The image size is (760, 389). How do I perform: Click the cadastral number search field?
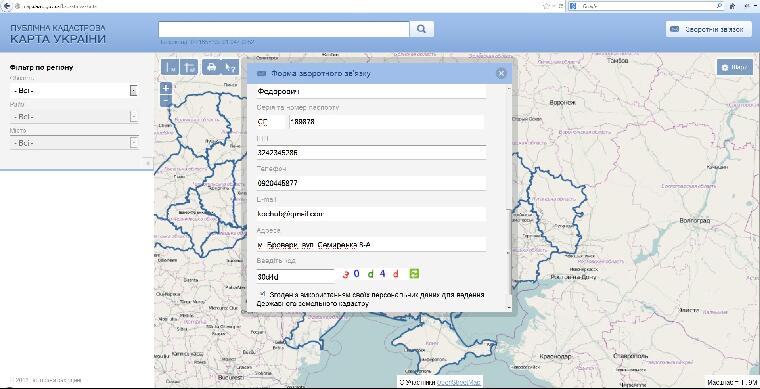coord(284,29)
